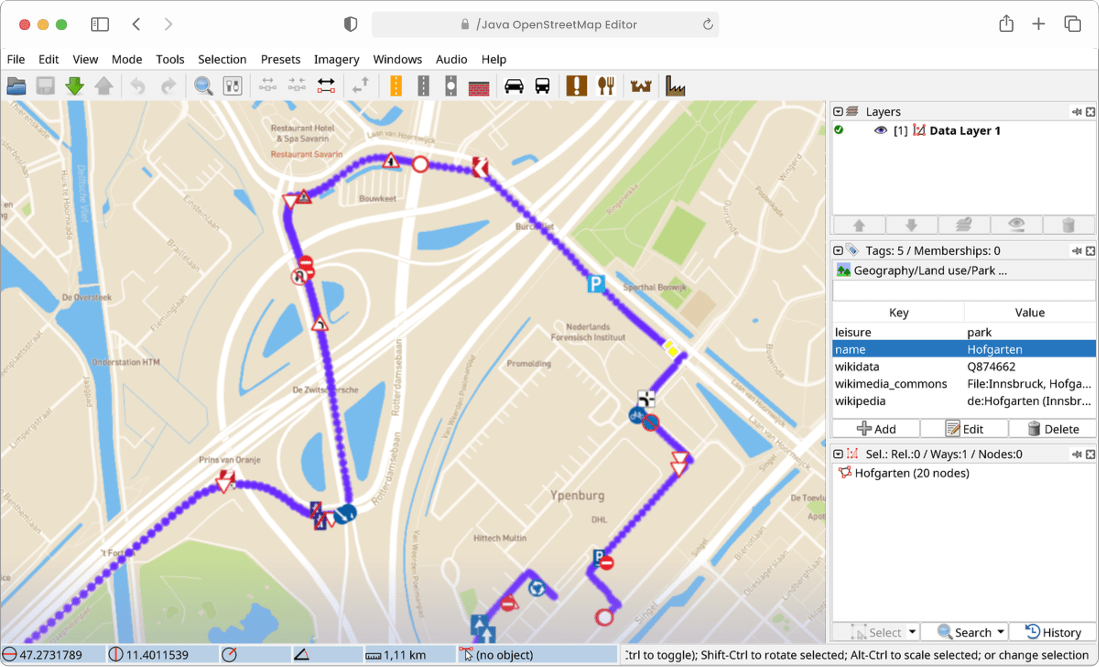Select the leisure park tag row
This screenshot has width=1099, height=667.
[x=964, y=332]
